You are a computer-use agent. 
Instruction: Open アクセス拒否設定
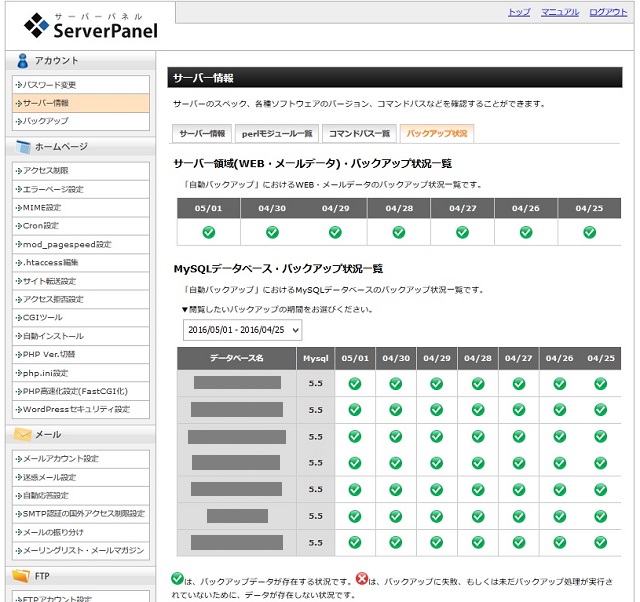(81, 299)
